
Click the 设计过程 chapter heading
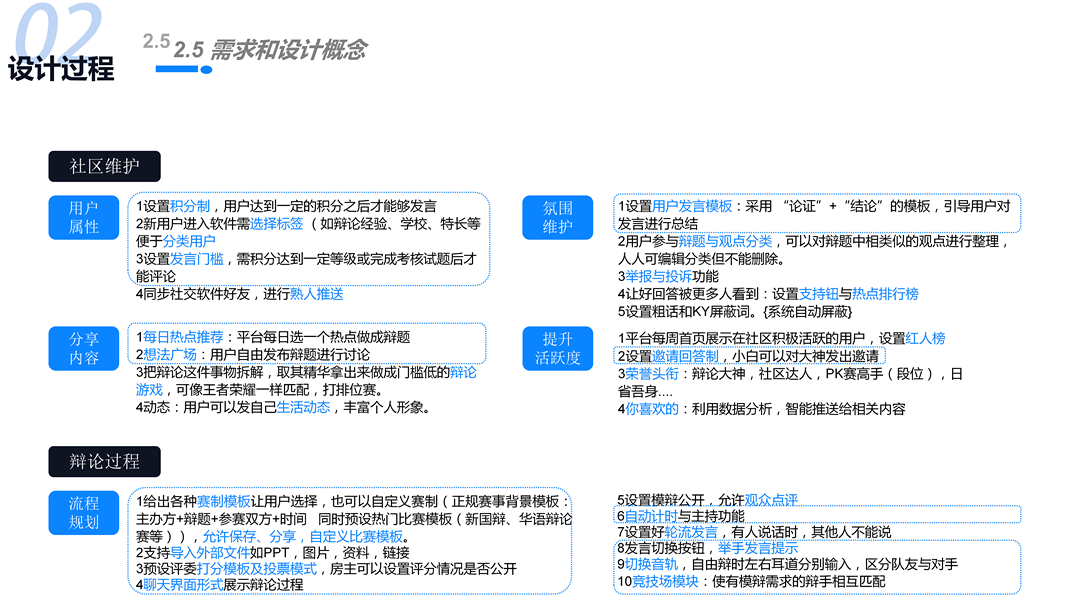[61, 68]
